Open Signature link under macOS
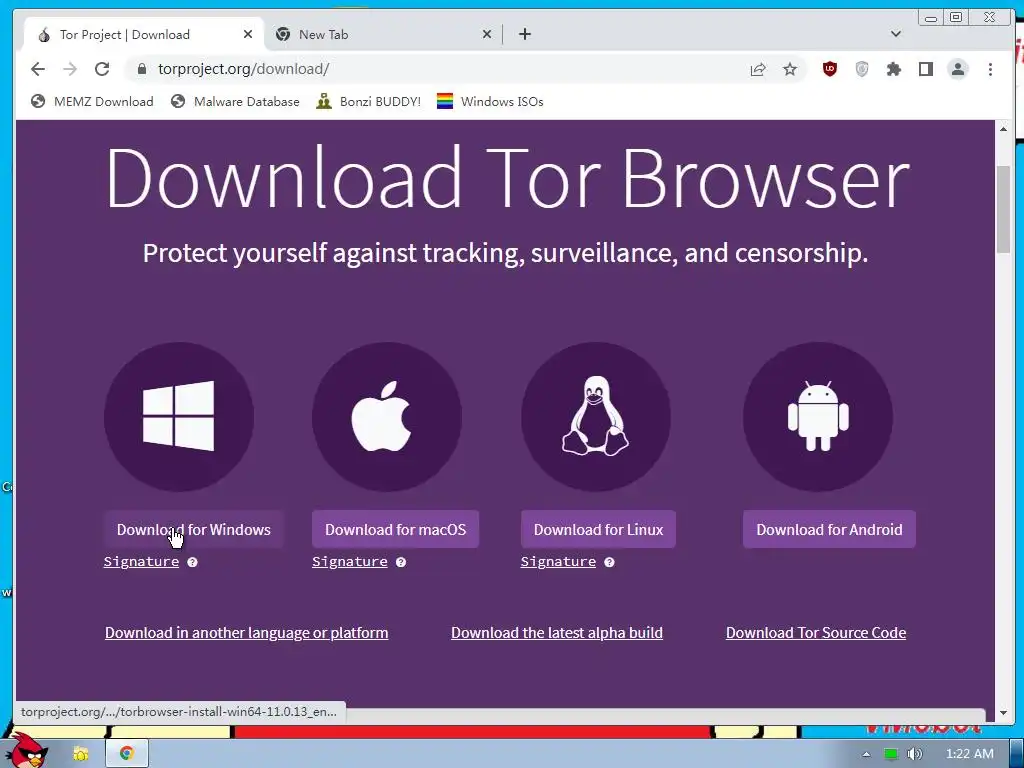The image size is (1024, 768). (x=349, y=562)
